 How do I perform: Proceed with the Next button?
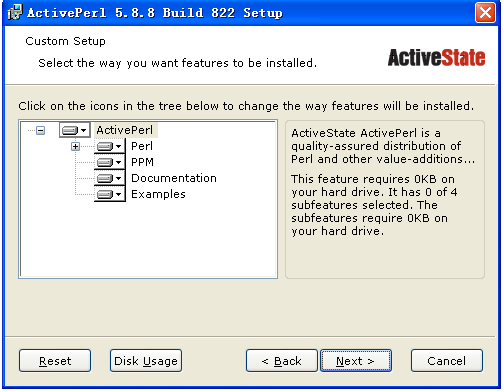pos(356,360)
